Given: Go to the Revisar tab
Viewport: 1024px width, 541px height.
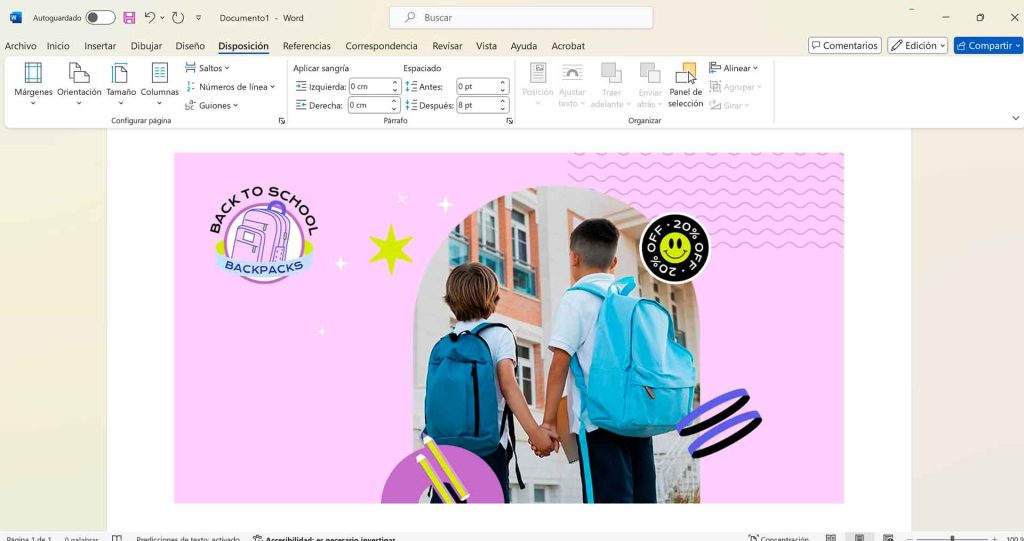Looking at the screenshot, I should [x=447, y=46].
